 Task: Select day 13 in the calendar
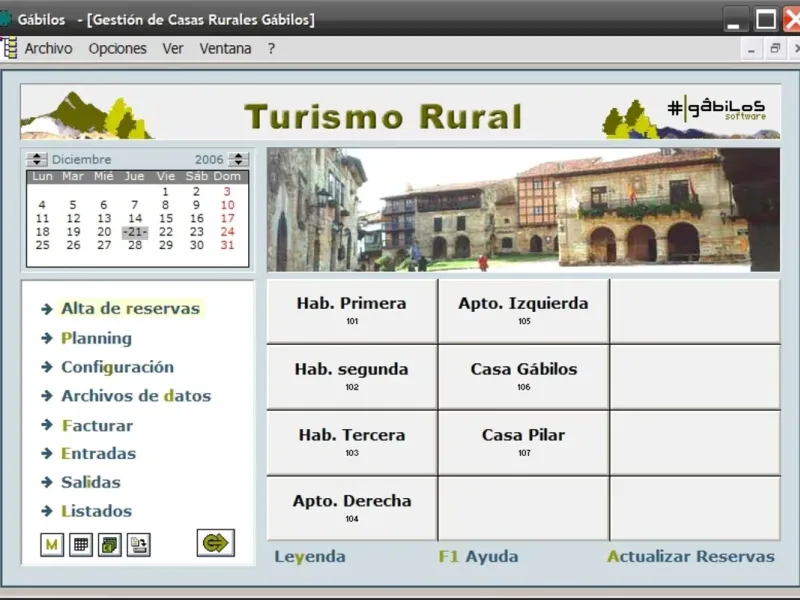[x=104, y=218]
